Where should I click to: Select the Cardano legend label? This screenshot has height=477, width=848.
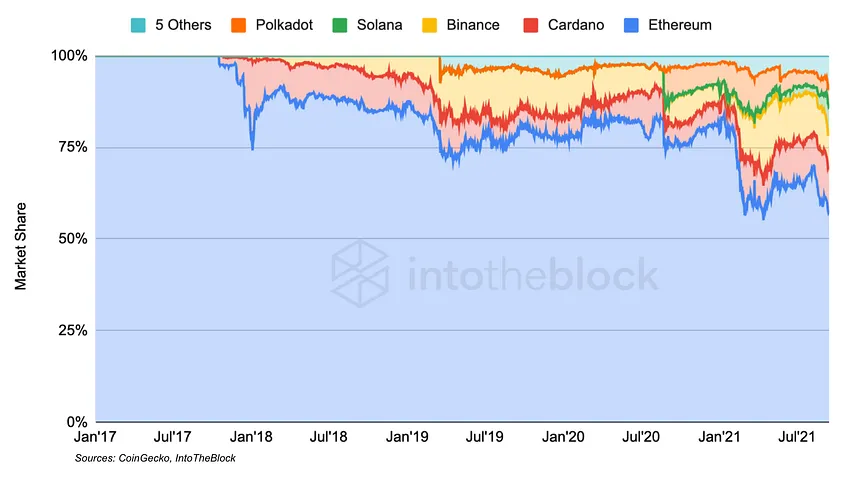576,25
